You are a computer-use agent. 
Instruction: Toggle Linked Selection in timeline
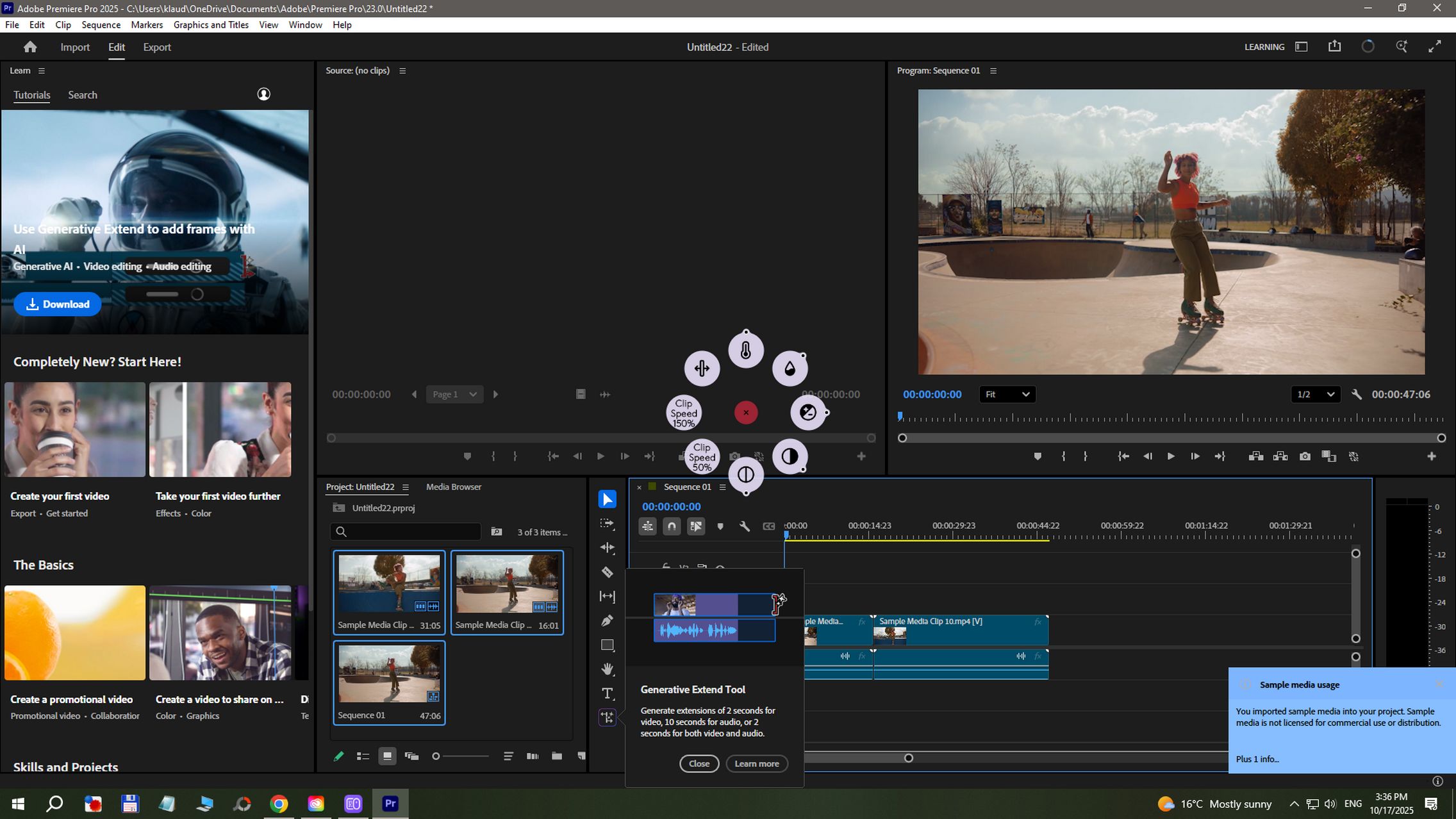point(696,526)
